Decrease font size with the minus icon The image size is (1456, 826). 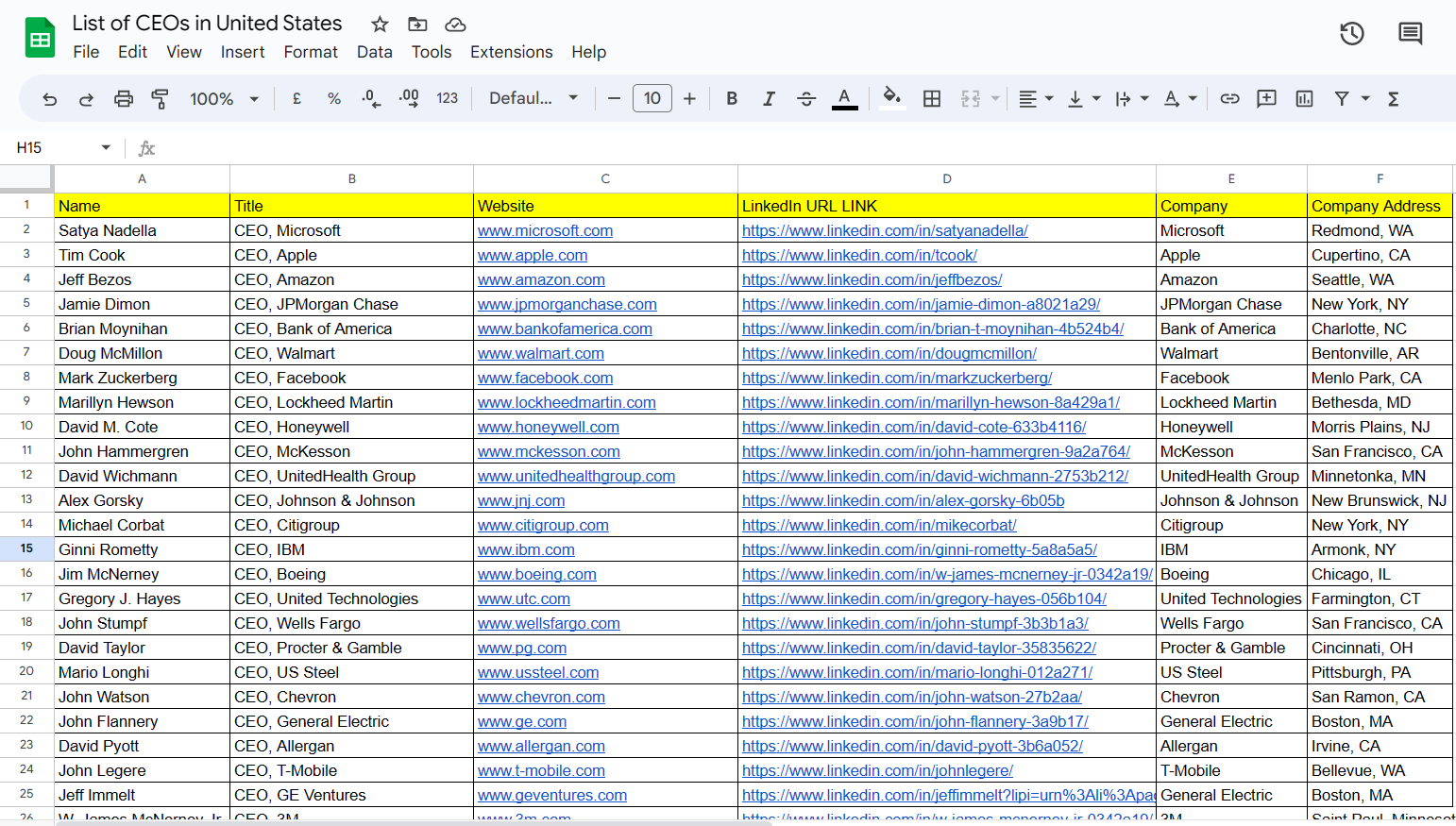tap(614, 98)
